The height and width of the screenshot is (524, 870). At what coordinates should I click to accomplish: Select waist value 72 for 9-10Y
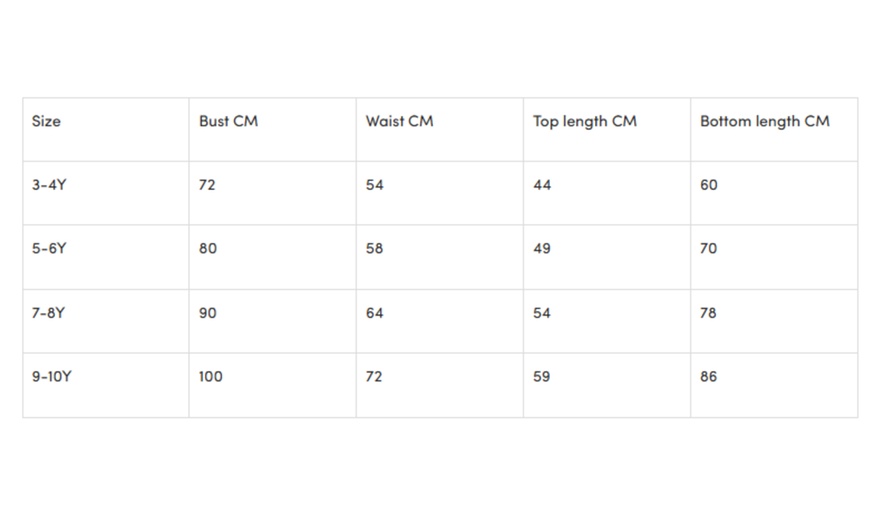[x=374, y=377]
